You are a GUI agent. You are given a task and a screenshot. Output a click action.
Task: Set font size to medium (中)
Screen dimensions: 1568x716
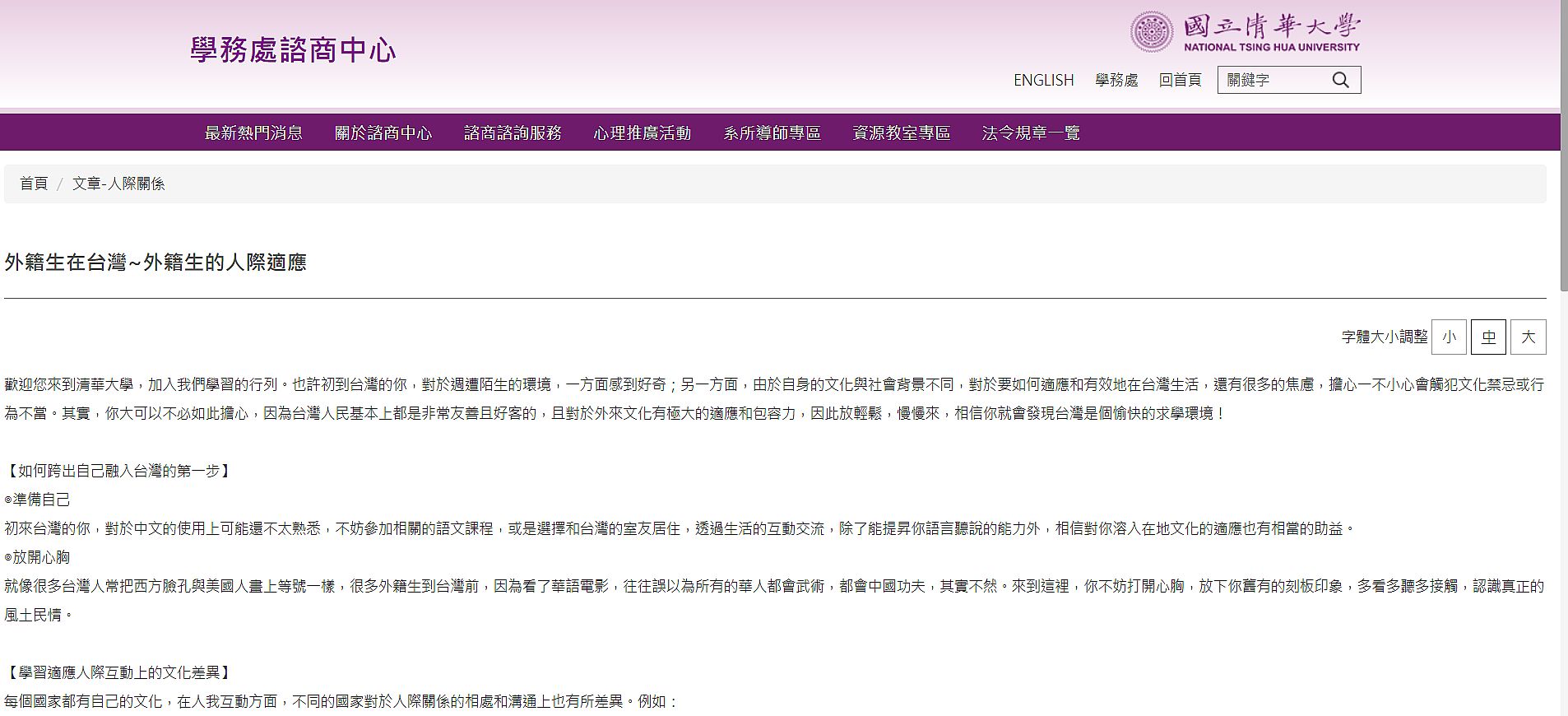pyautogui.click(x=1488, y=337)
